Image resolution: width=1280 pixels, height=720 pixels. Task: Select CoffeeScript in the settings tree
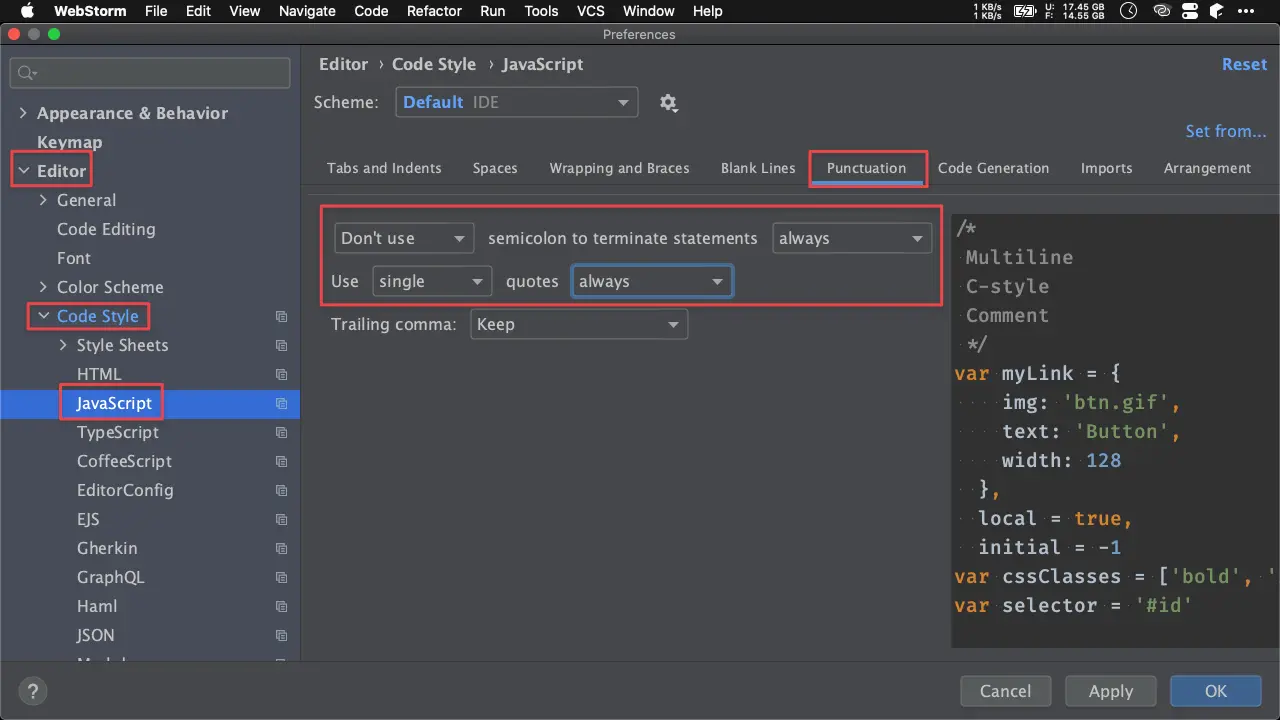coord(124,462)
